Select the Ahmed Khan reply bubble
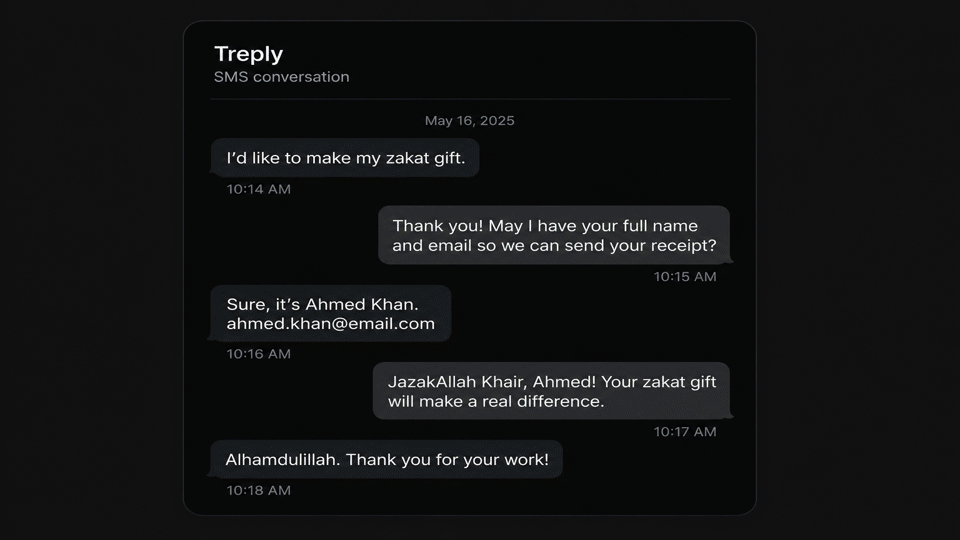This screenshot has height=540, width=960. 331,313
